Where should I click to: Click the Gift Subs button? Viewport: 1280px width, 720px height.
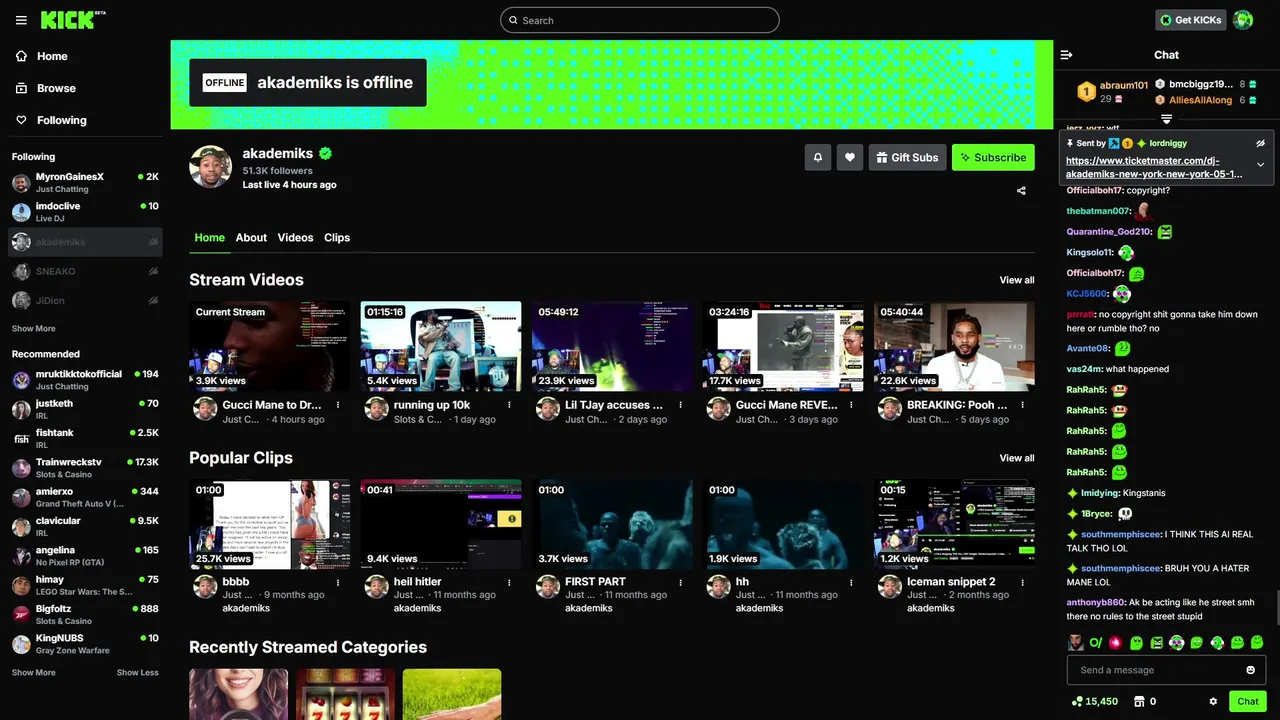(x=907, y=157)
